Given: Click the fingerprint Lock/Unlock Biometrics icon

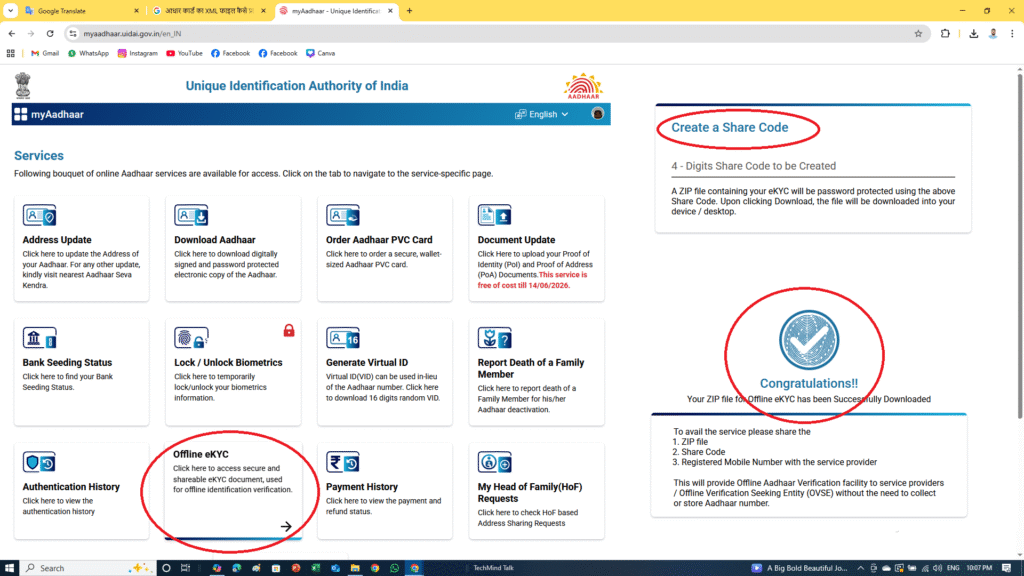Looking at the screenshot, I should click(191, 338).
